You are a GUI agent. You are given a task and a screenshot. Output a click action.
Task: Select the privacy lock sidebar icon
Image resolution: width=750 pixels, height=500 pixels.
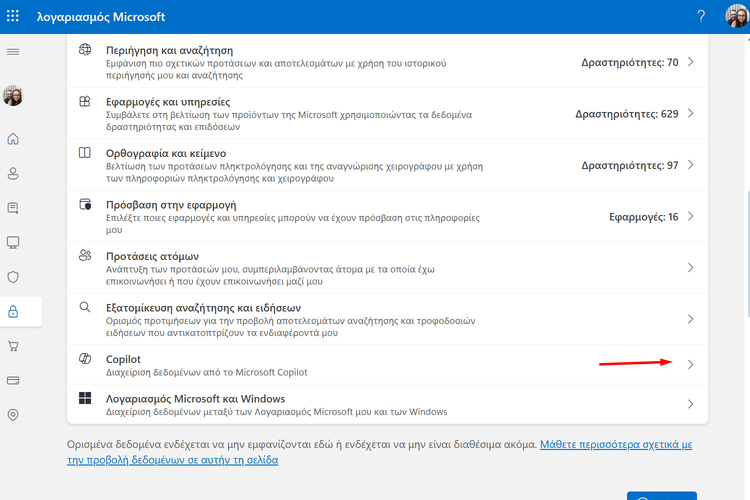[13, 312]
